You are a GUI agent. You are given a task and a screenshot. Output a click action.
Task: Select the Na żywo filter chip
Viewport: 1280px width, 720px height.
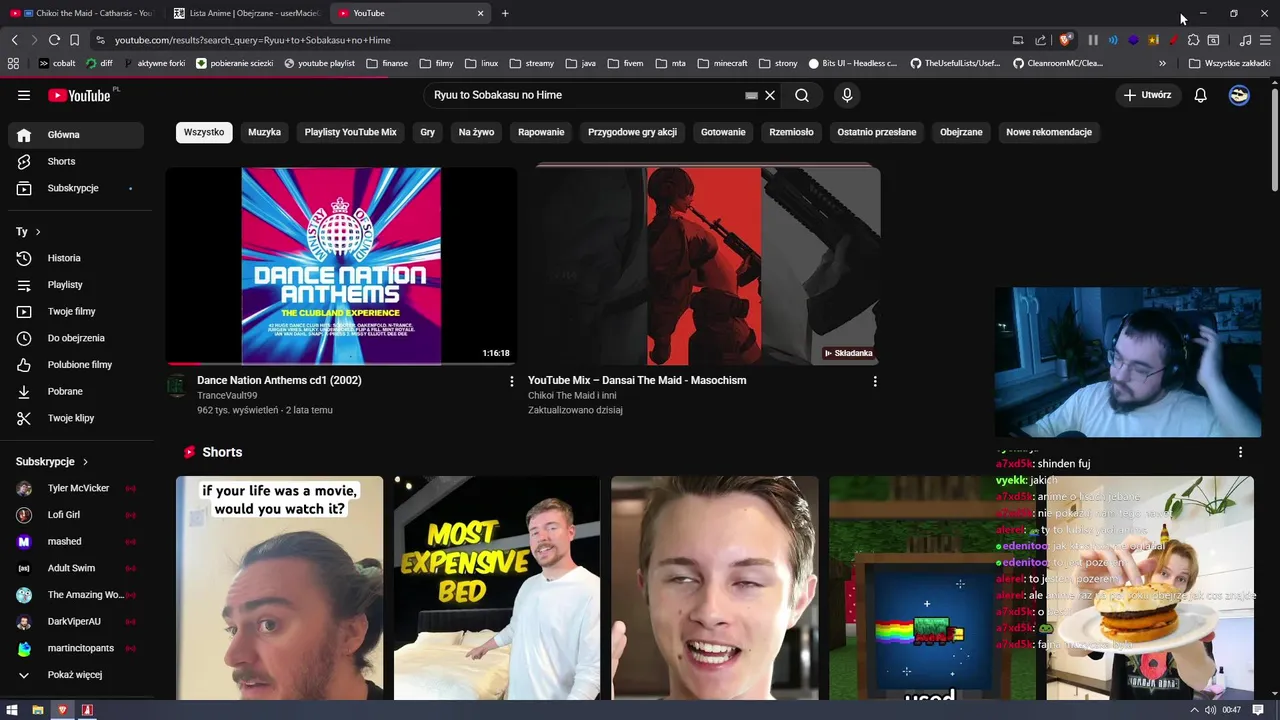(476, 132)
